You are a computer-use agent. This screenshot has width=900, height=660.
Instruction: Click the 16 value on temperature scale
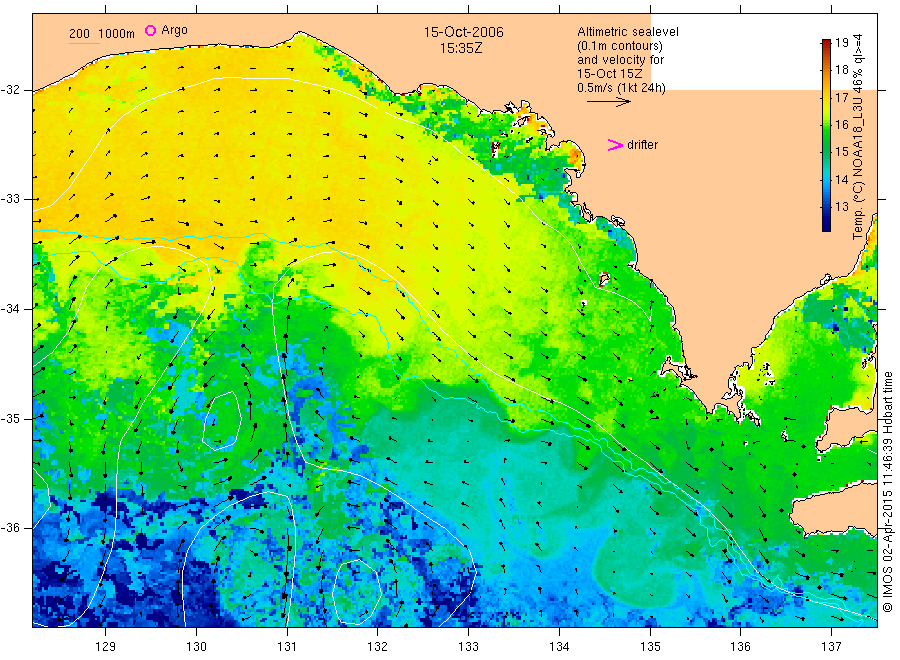(841, 125)
